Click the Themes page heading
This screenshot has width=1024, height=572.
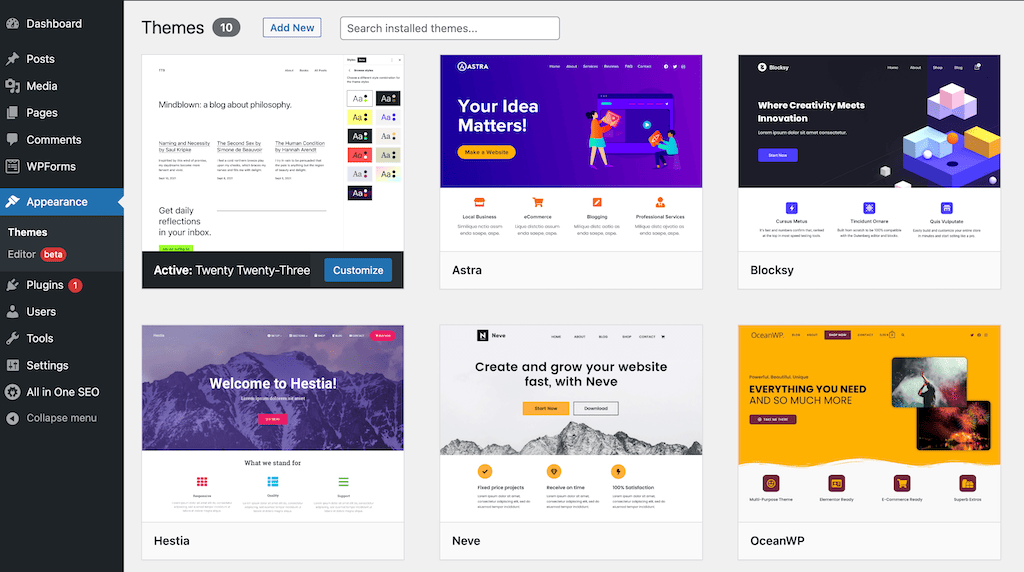[172, 27]
